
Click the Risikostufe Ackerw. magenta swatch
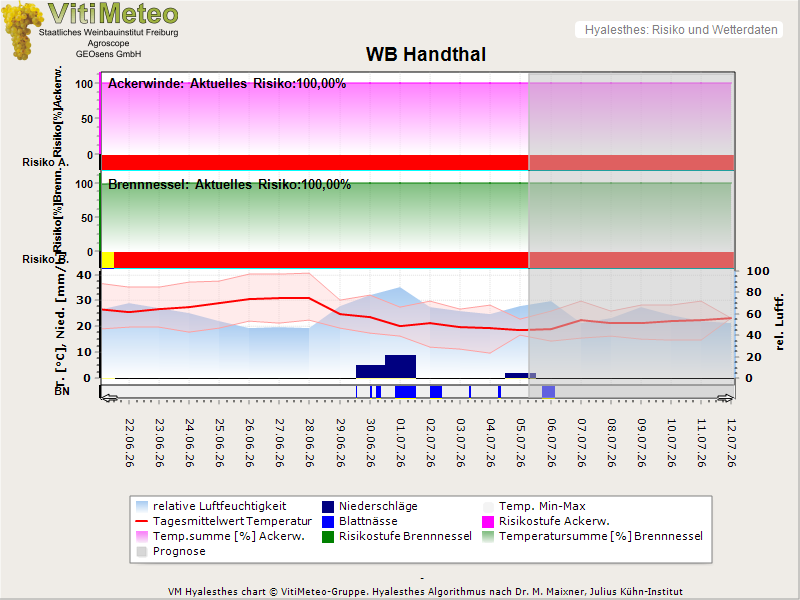[488, 521]
